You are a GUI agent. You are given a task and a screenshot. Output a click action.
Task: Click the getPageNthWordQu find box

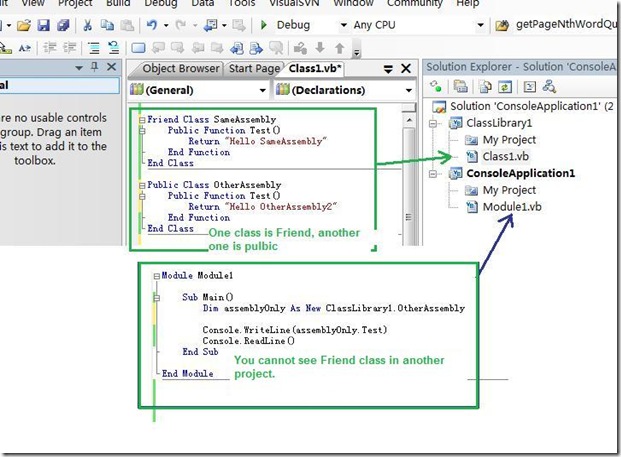click(x=566, y=25)
